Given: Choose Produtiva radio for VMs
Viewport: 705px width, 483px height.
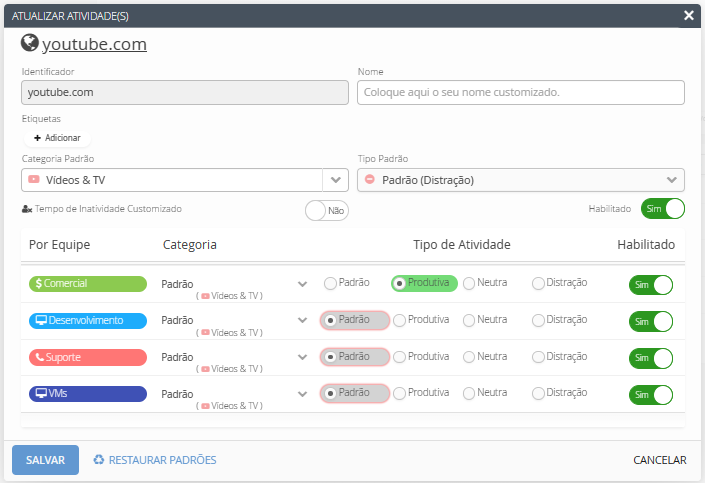Looking at the screenshot, I should 399,394.
